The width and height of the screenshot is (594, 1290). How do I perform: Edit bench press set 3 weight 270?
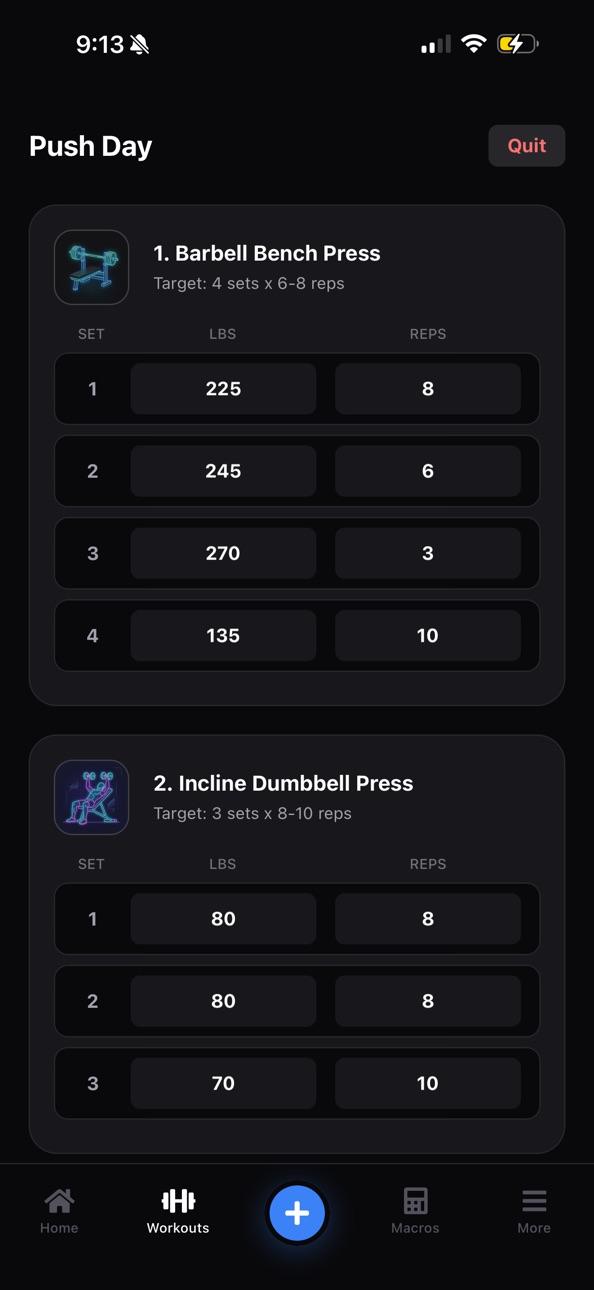point(223,553)
